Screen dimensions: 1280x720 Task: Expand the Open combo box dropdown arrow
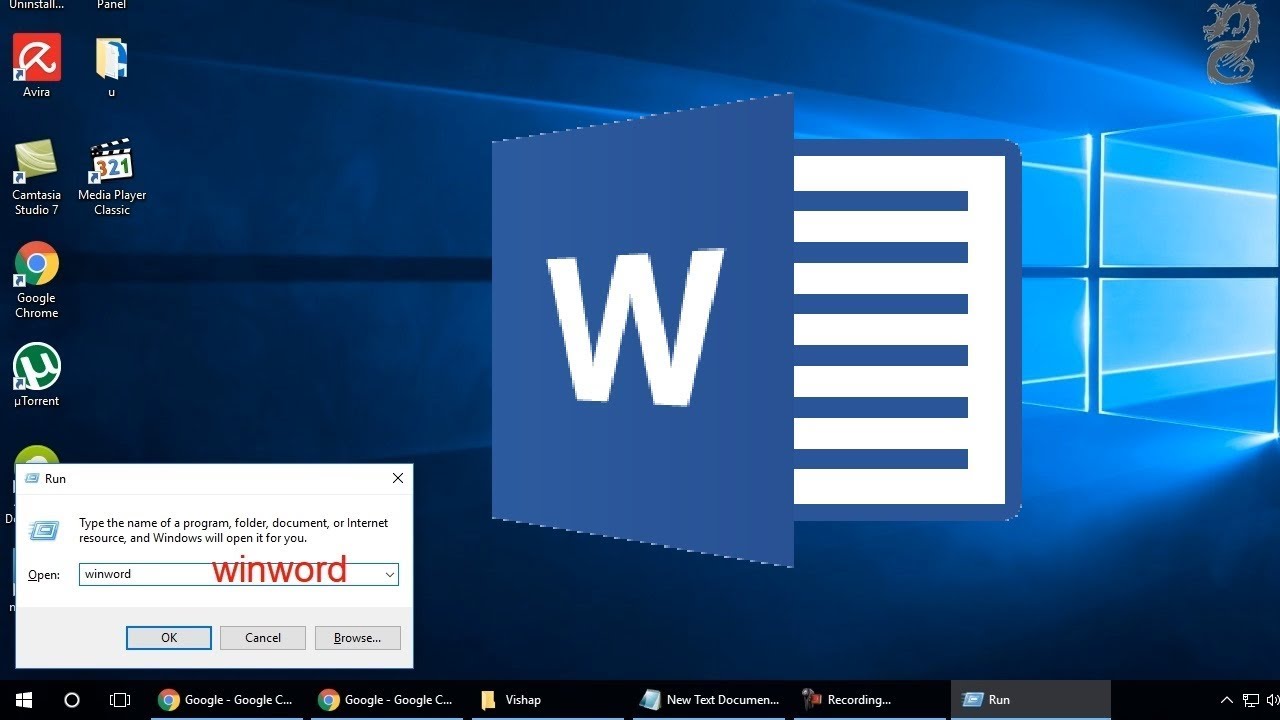click(x=389, y=575)
